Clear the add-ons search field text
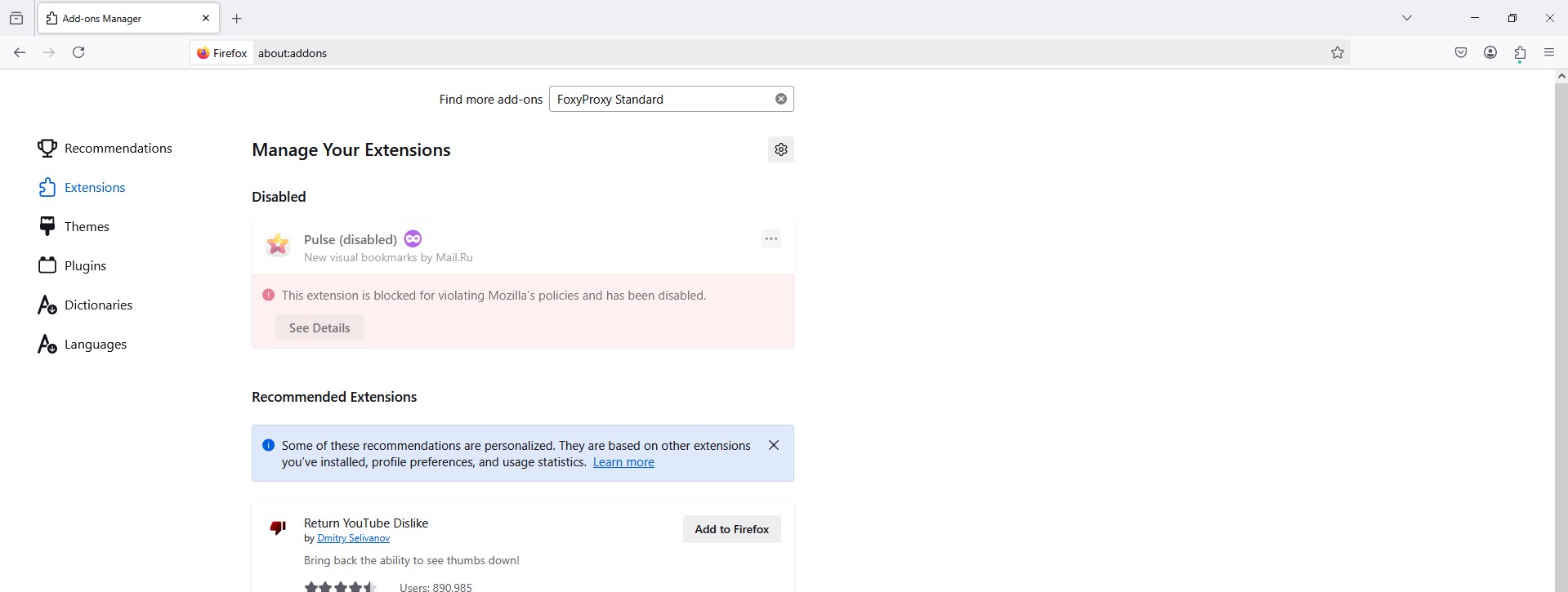1568x592 pixels. [x=781, y=99]
